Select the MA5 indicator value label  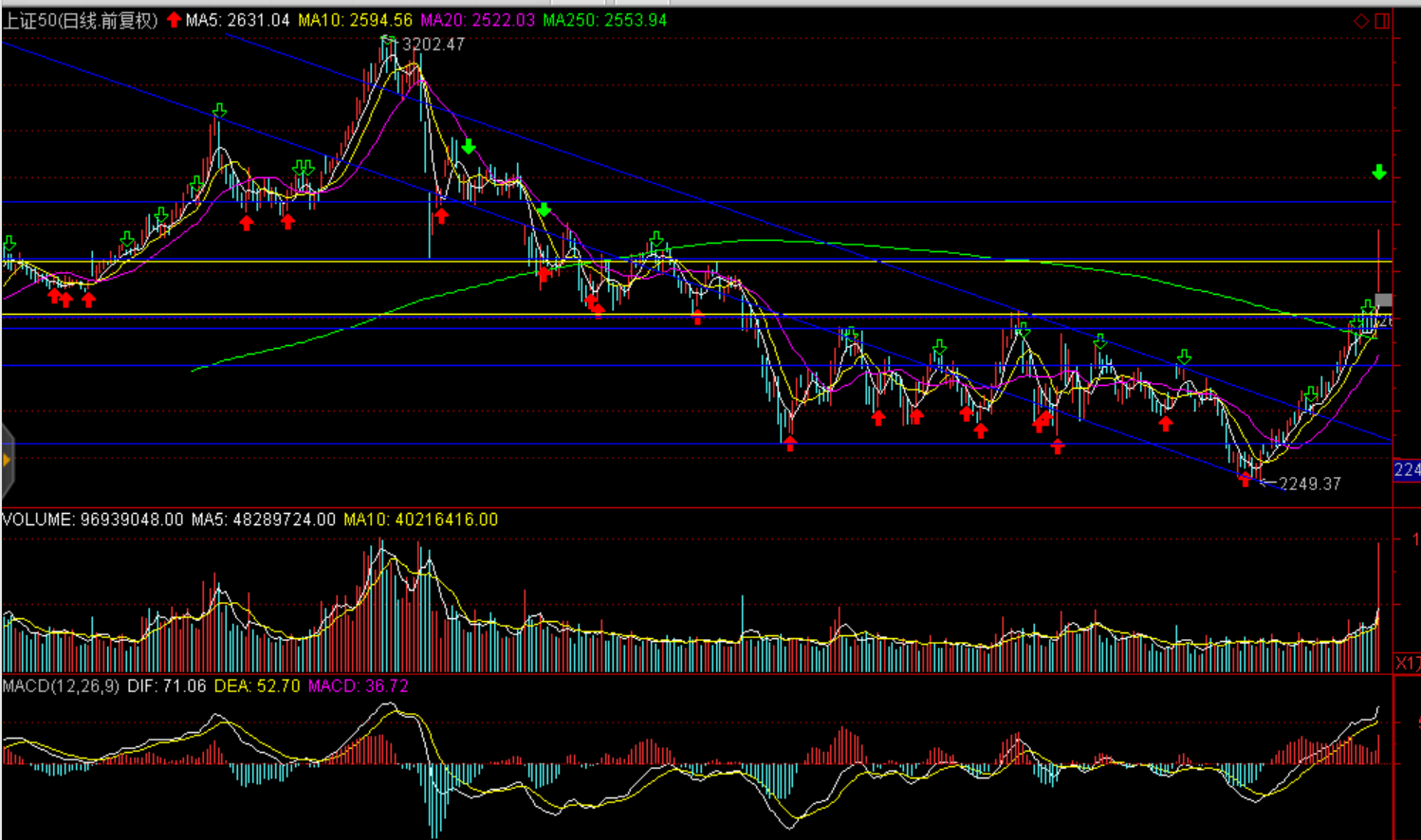238,20
